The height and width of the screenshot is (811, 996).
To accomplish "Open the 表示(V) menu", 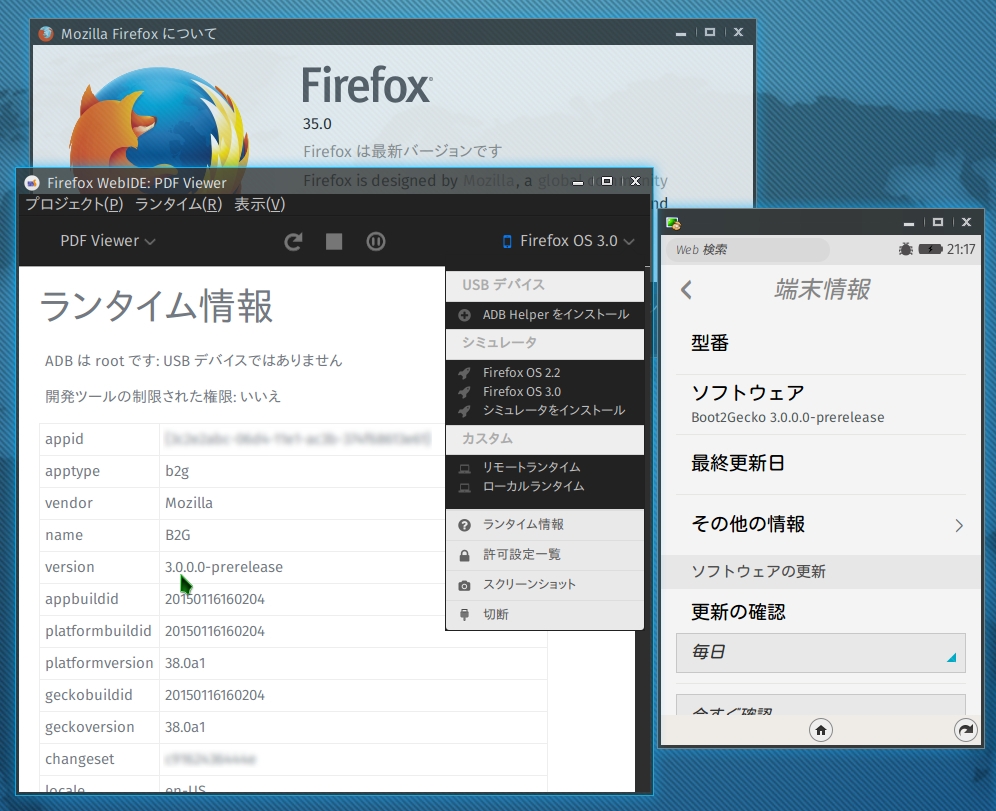I will point(260,204).
